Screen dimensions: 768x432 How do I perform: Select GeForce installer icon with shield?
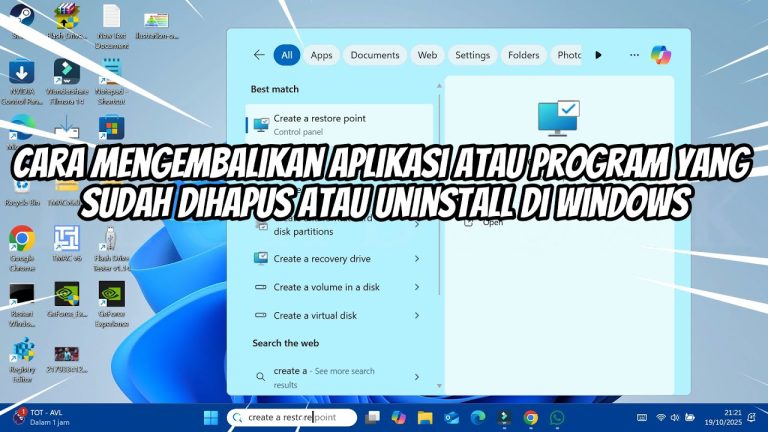pyautogui.click(x=67, y=299)
